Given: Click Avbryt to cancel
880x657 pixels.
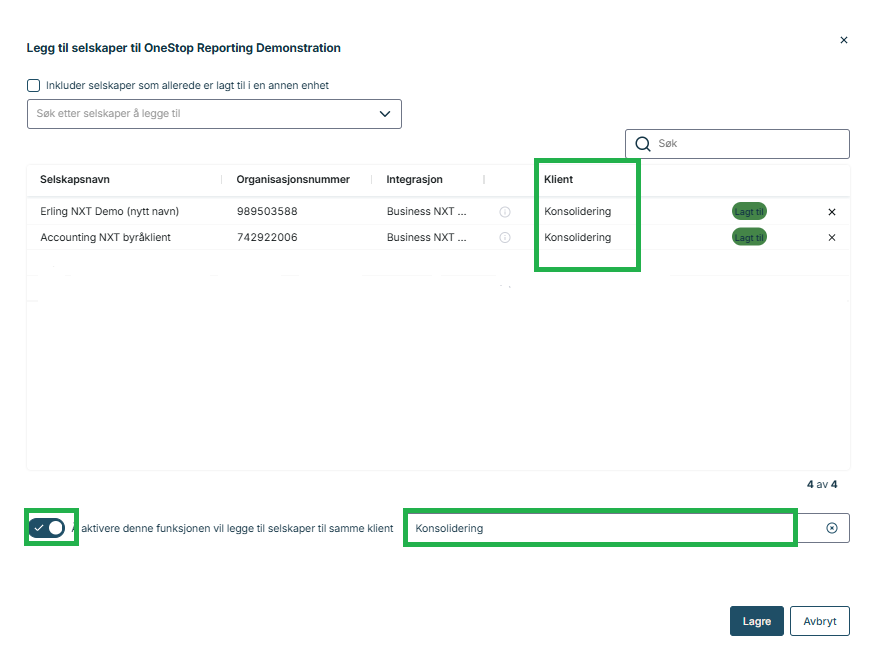Looking at the screenshot, I should click(819, 621).
